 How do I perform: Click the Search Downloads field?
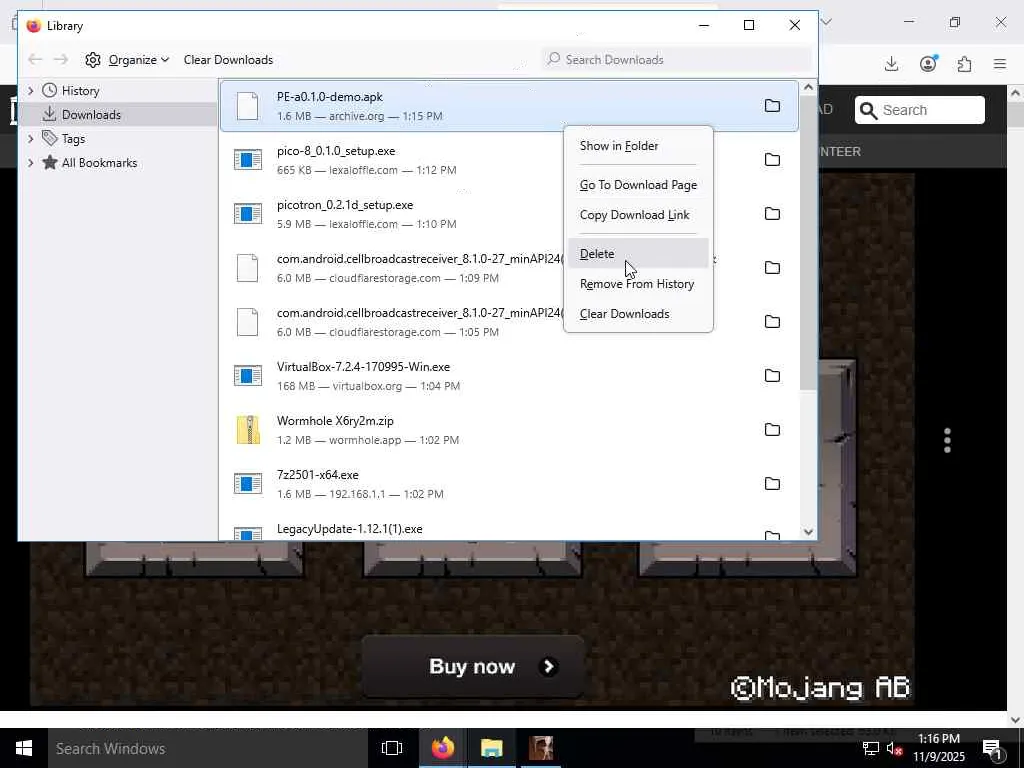point(677,59)
